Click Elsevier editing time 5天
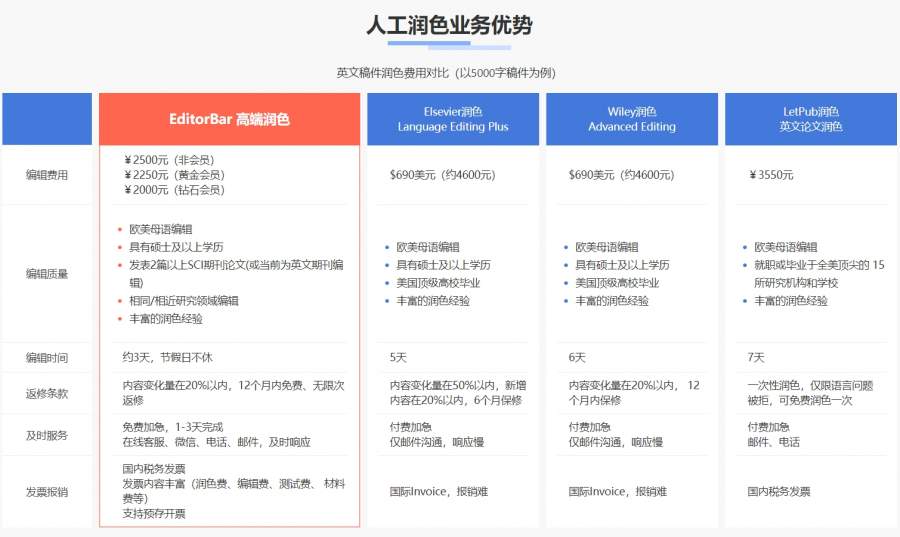Screen dimensions: 900x537 point(398,357)
